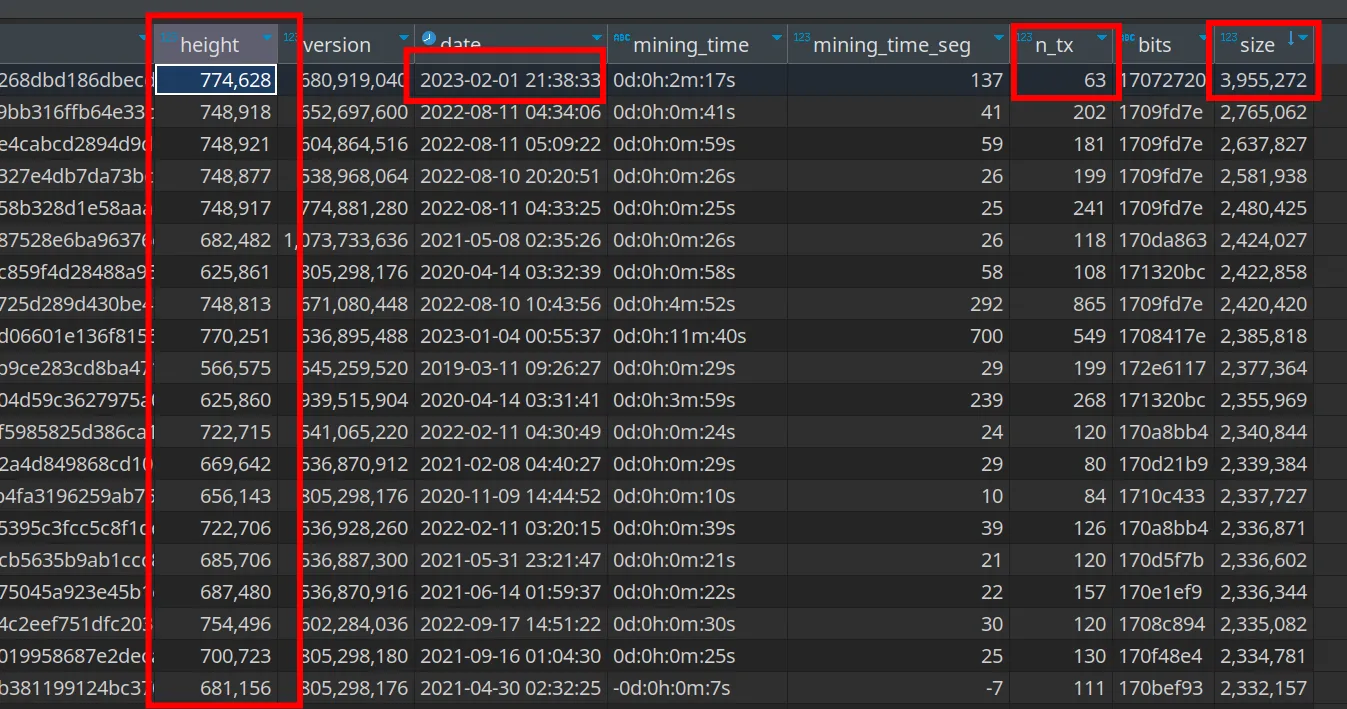Select the bits cell 17072720

pyautogui.click(x=1163, y=80)
